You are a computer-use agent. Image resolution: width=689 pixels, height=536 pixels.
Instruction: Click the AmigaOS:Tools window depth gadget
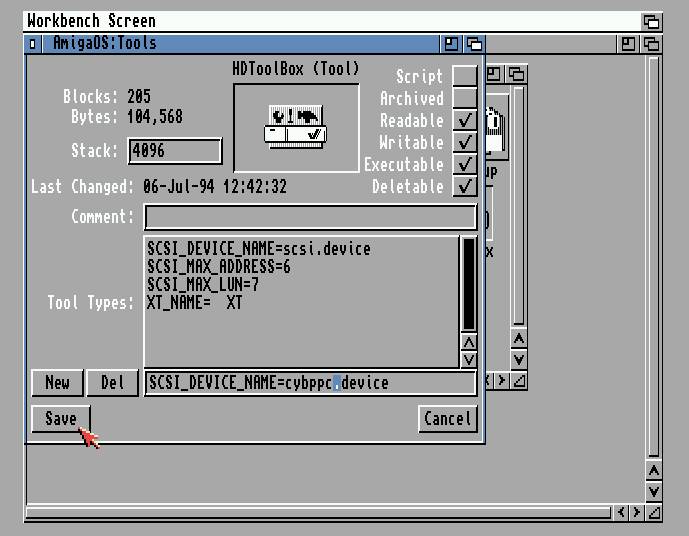click(x=474, y=44)
